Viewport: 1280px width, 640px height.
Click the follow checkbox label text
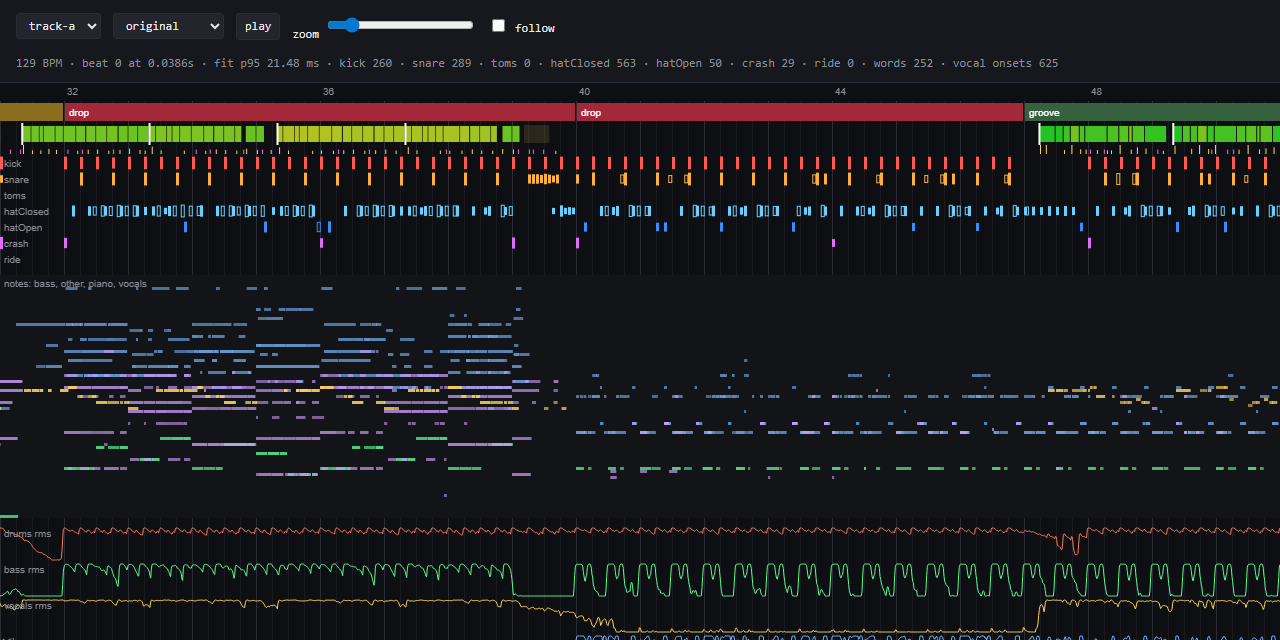(x=535, y=28)
